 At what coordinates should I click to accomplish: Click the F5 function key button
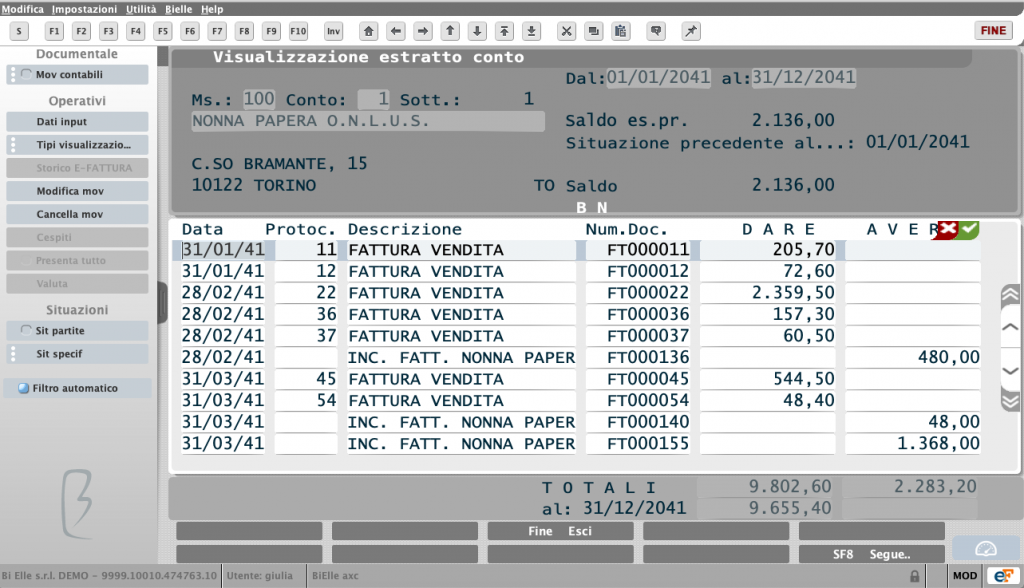[x=163, y=31]
